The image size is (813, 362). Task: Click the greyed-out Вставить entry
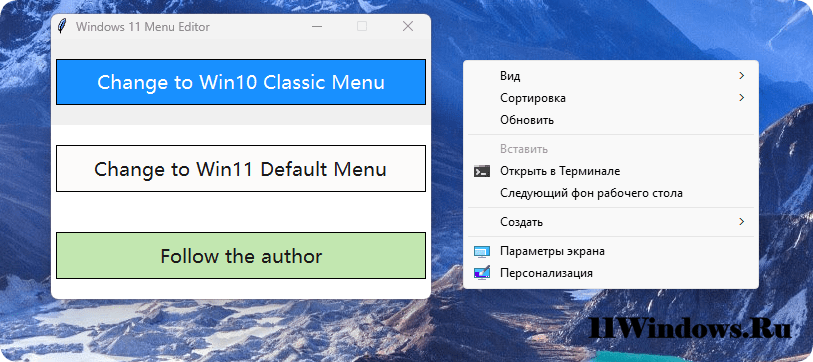tap(611, 149)
